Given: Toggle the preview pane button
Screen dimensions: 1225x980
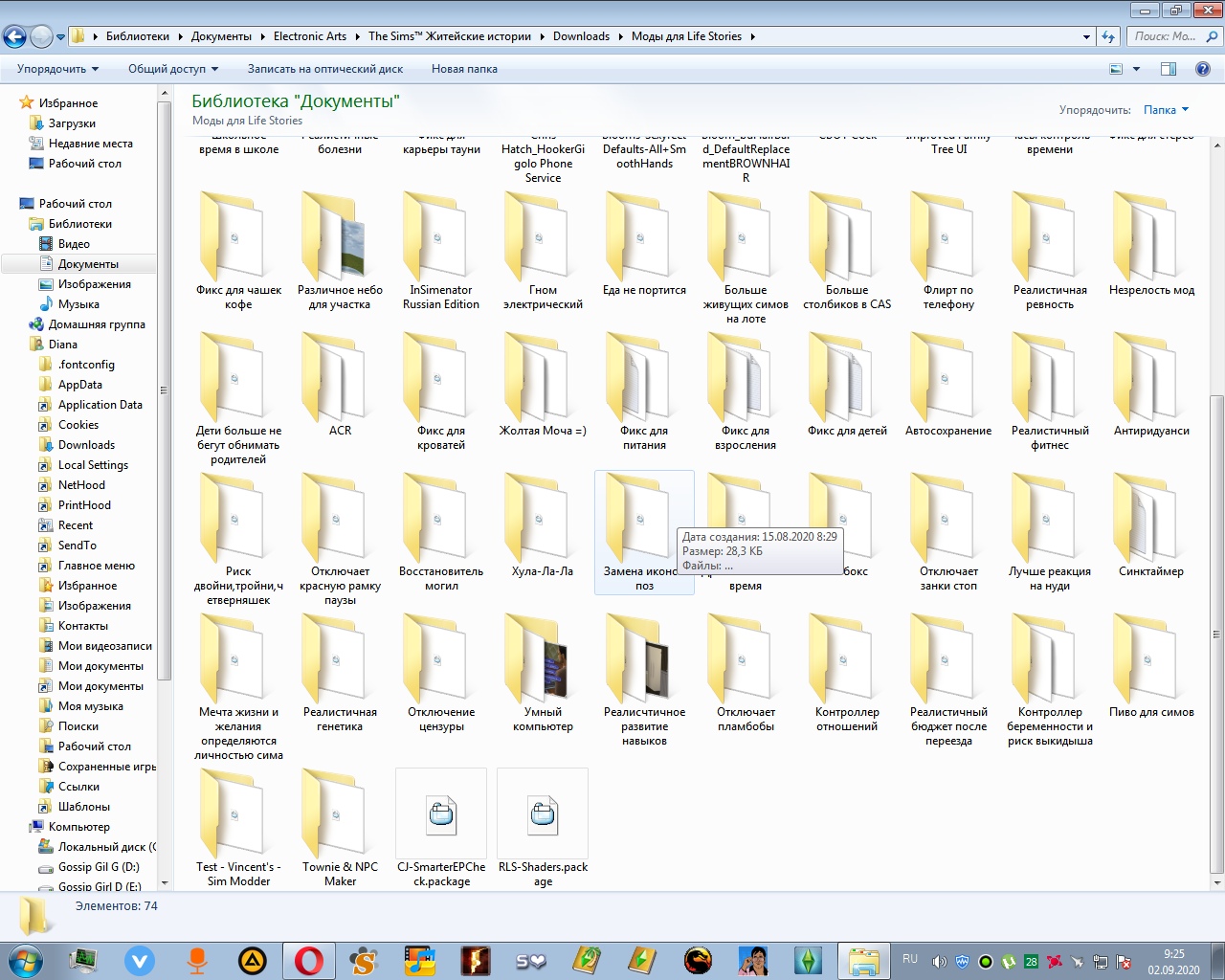Looking at the screenshot, I should coord(1168,69).
